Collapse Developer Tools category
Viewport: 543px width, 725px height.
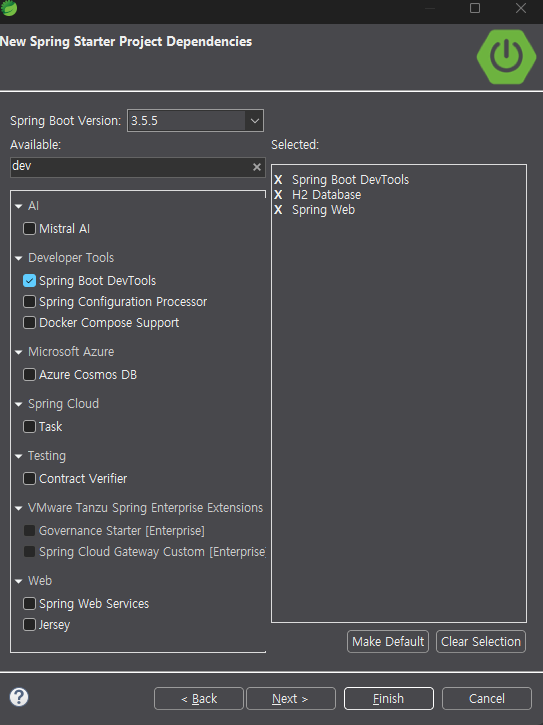pyautogui.click(x=19, y=258)
